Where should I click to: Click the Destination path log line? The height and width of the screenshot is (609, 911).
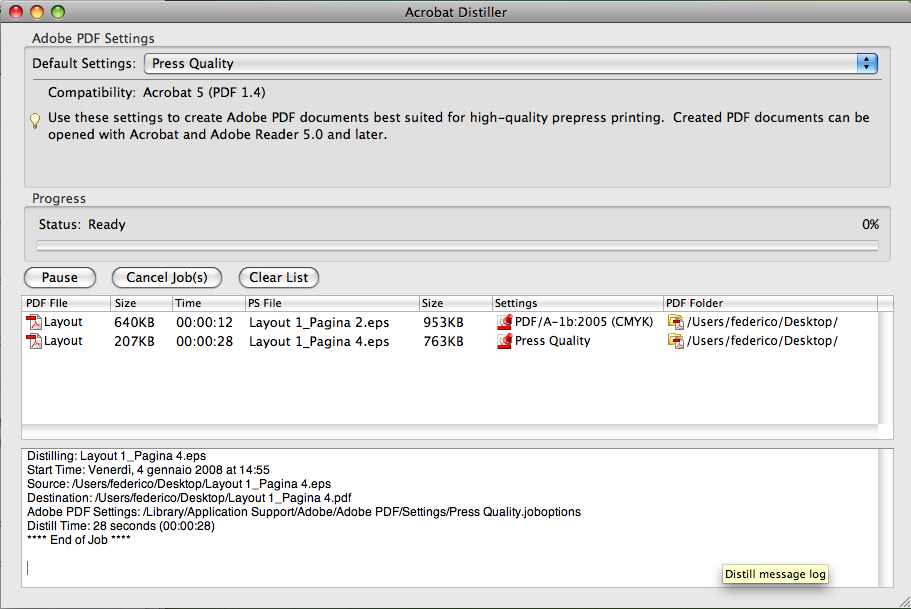pos(189,498)
